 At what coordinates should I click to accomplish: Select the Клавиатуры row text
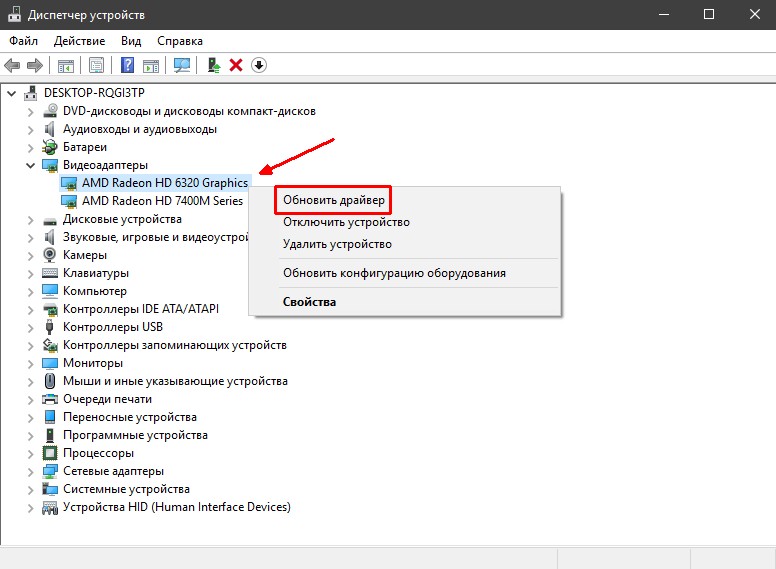pos(96,273)
